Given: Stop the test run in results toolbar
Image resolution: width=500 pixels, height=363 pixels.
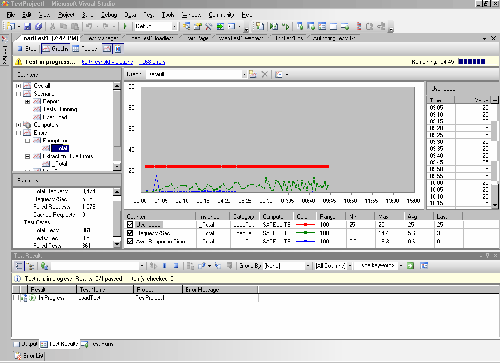Looking at the screenshot, I should pos(176,266).
